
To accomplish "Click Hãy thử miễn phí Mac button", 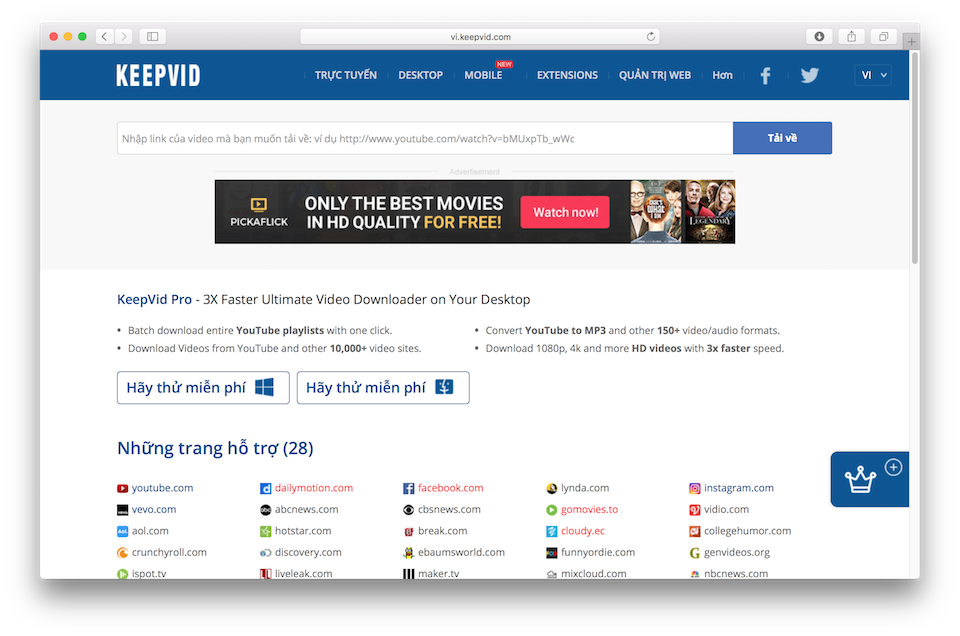I will (x=383, y=387).
